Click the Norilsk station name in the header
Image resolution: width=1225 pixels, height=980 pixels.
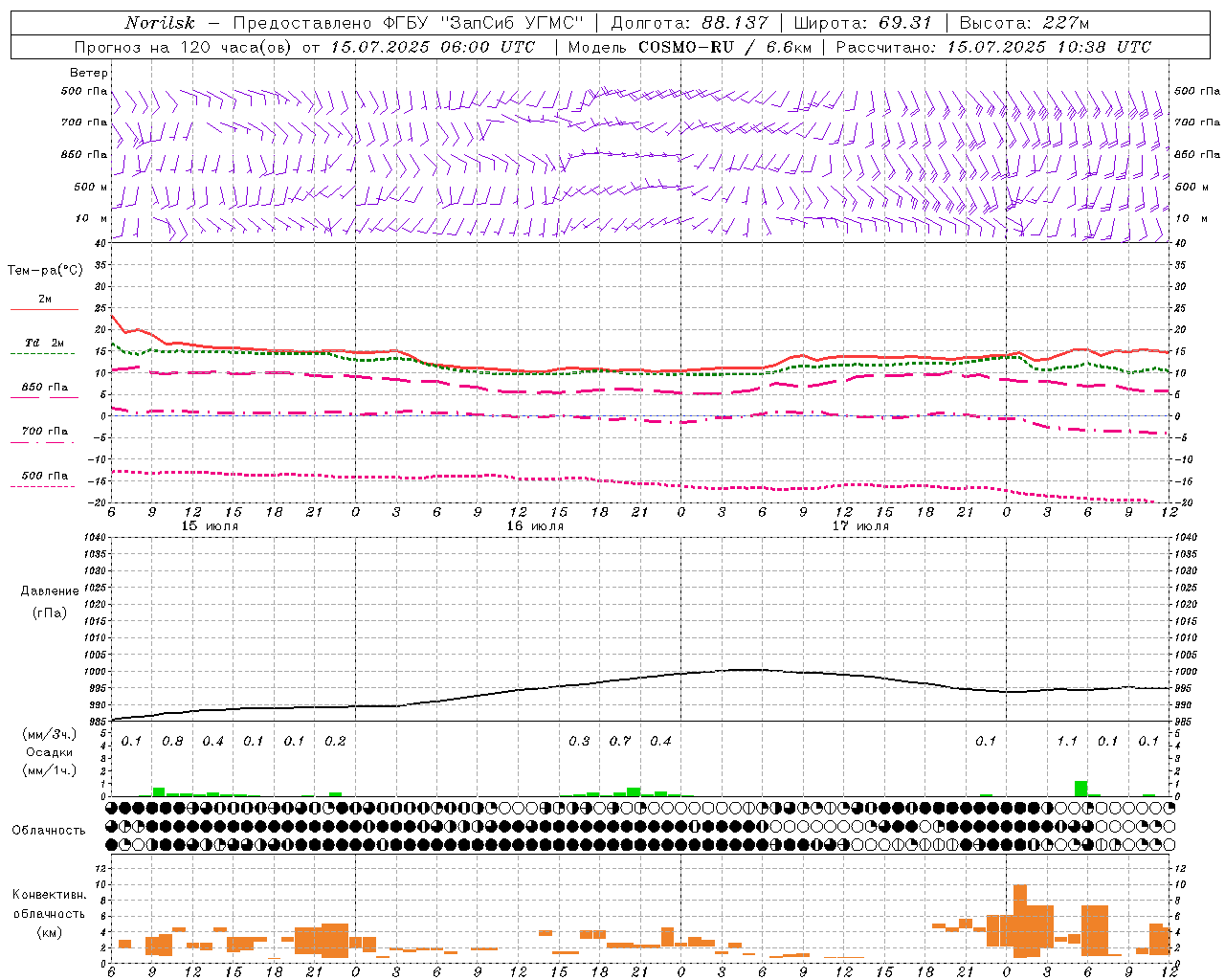click(159, 23)
